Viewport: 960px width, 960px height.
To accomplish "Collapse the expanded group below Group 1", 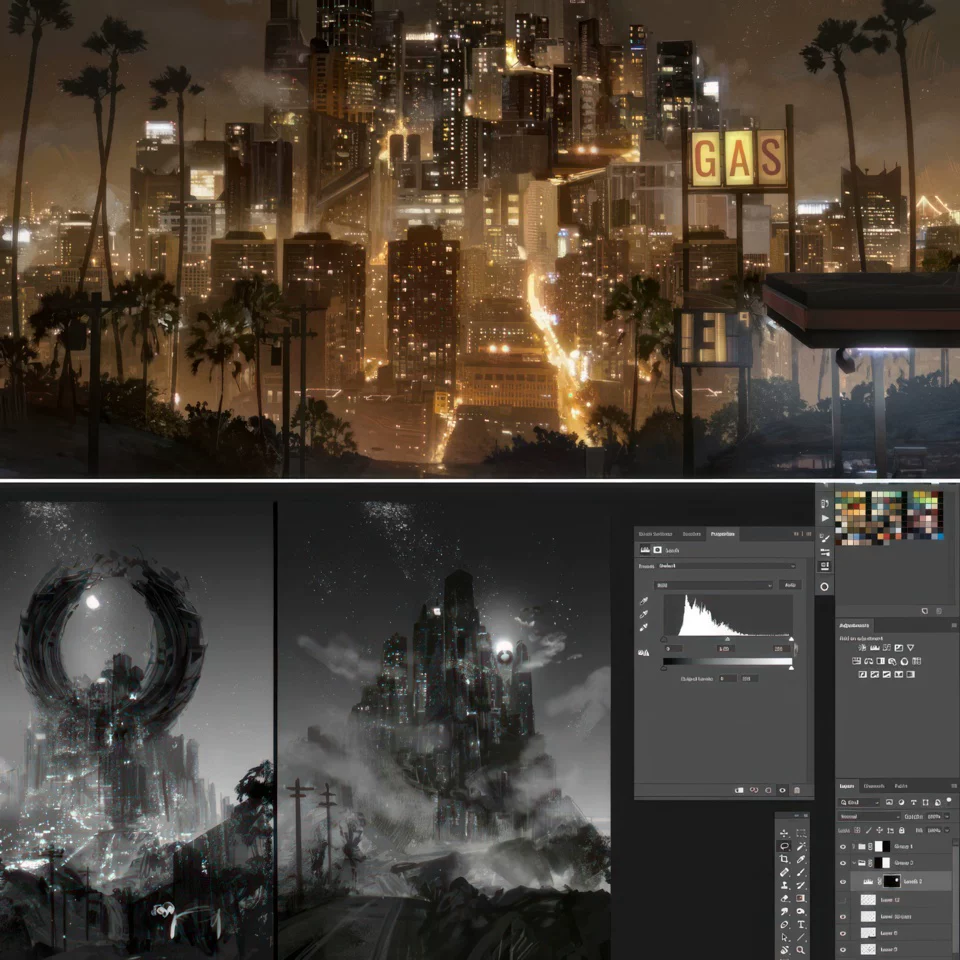I will coord(853,863).
